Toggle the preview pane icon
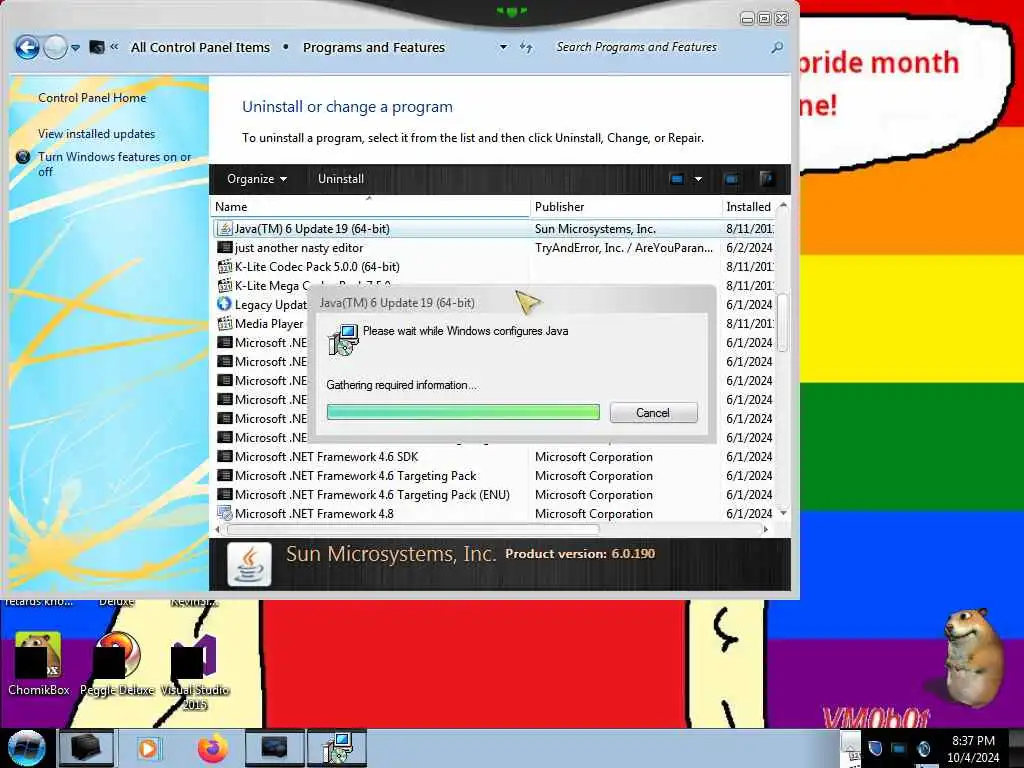 (731, 179)
